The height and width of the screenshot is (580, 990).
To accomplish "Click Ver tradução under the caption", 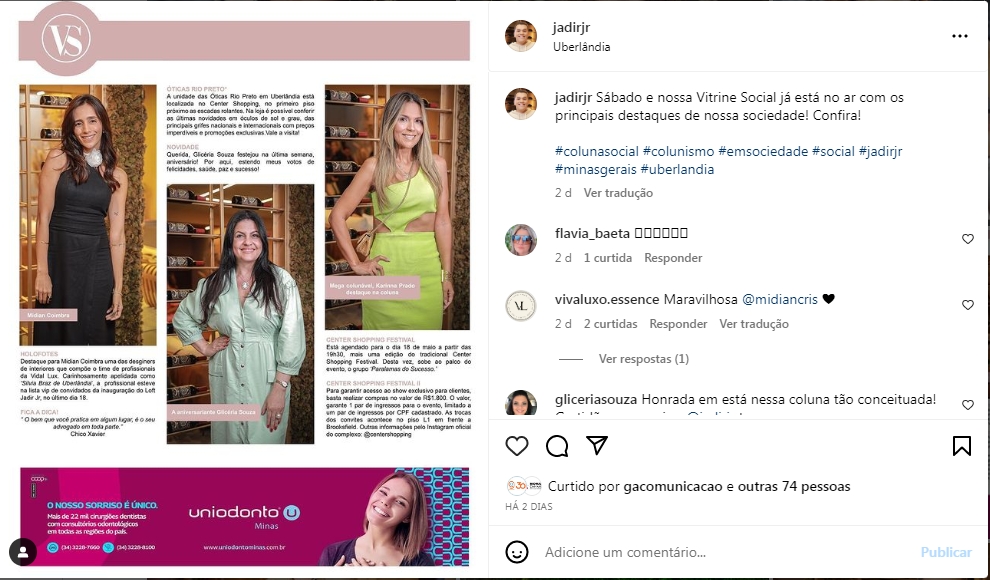I will 618,192.
